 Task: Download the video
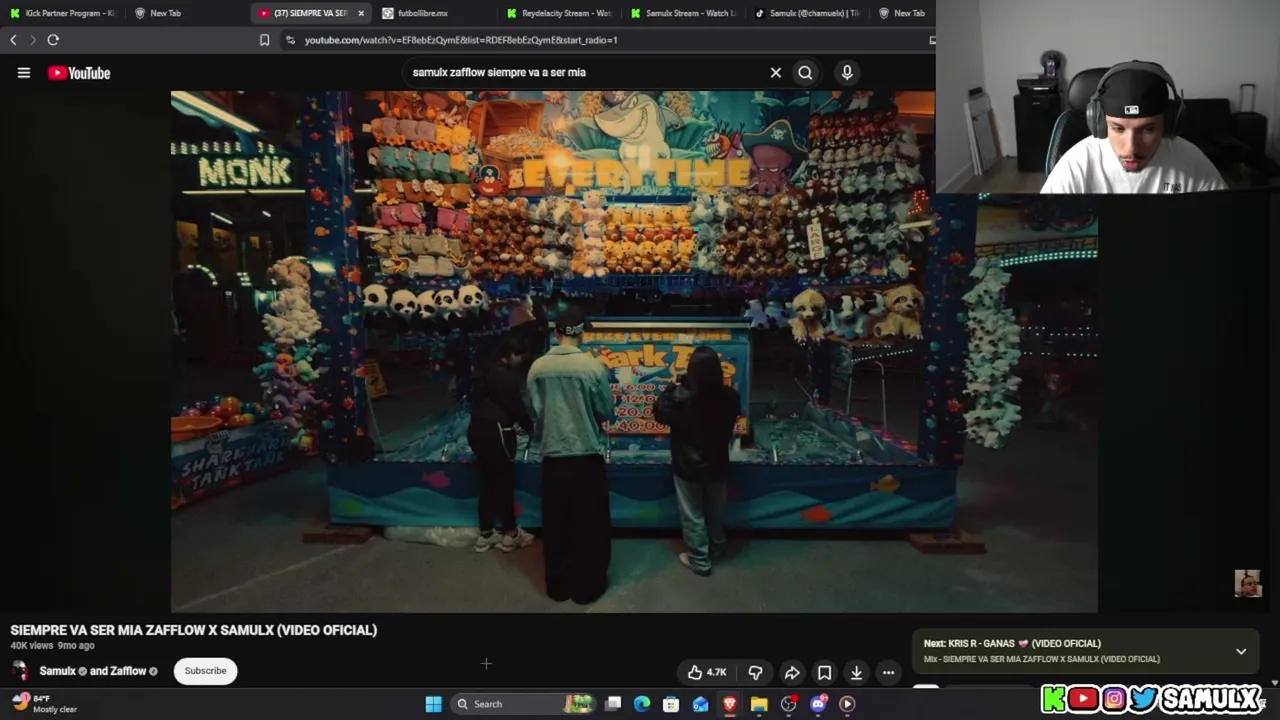click(x=856, y=673)
